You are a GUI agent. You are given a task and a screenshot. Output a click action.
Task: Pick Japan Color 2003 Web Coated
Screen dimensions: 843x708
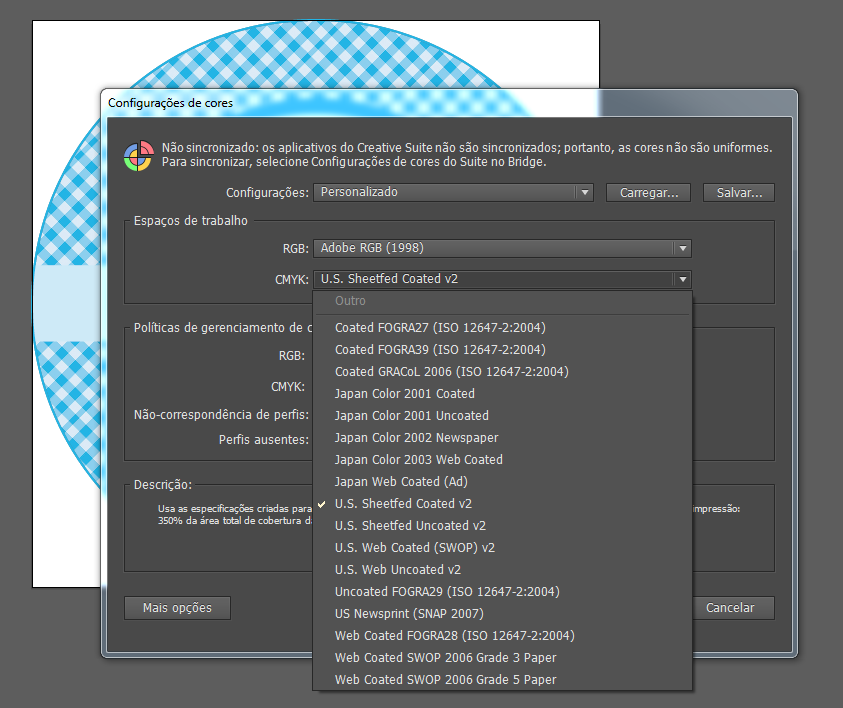pyautogui.click(x=502, y=460)
